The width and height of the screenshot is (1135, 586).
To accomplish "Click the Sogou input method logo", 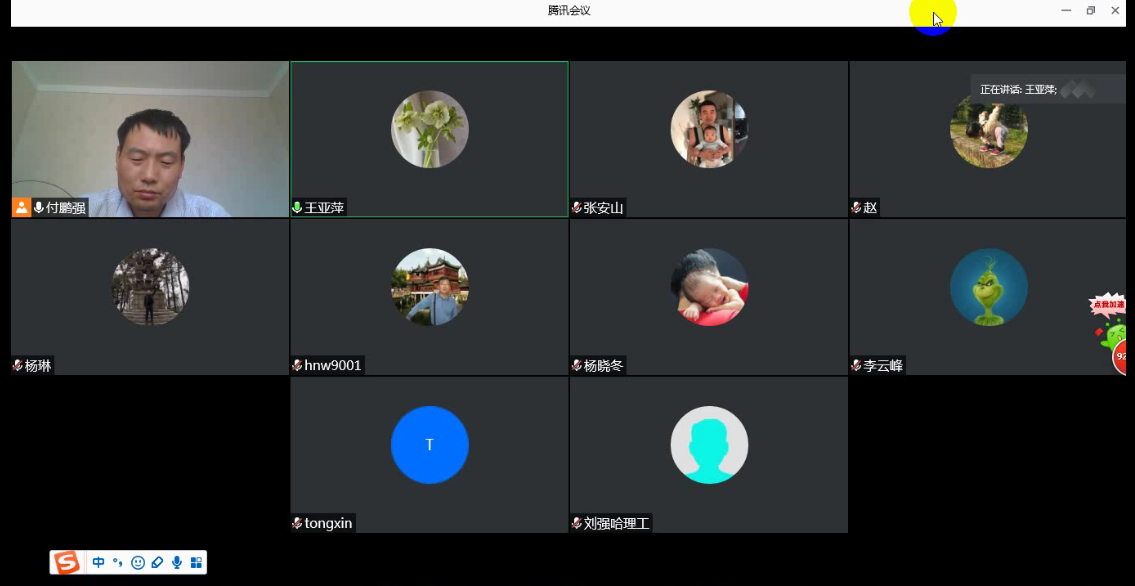I will (67, 562).
